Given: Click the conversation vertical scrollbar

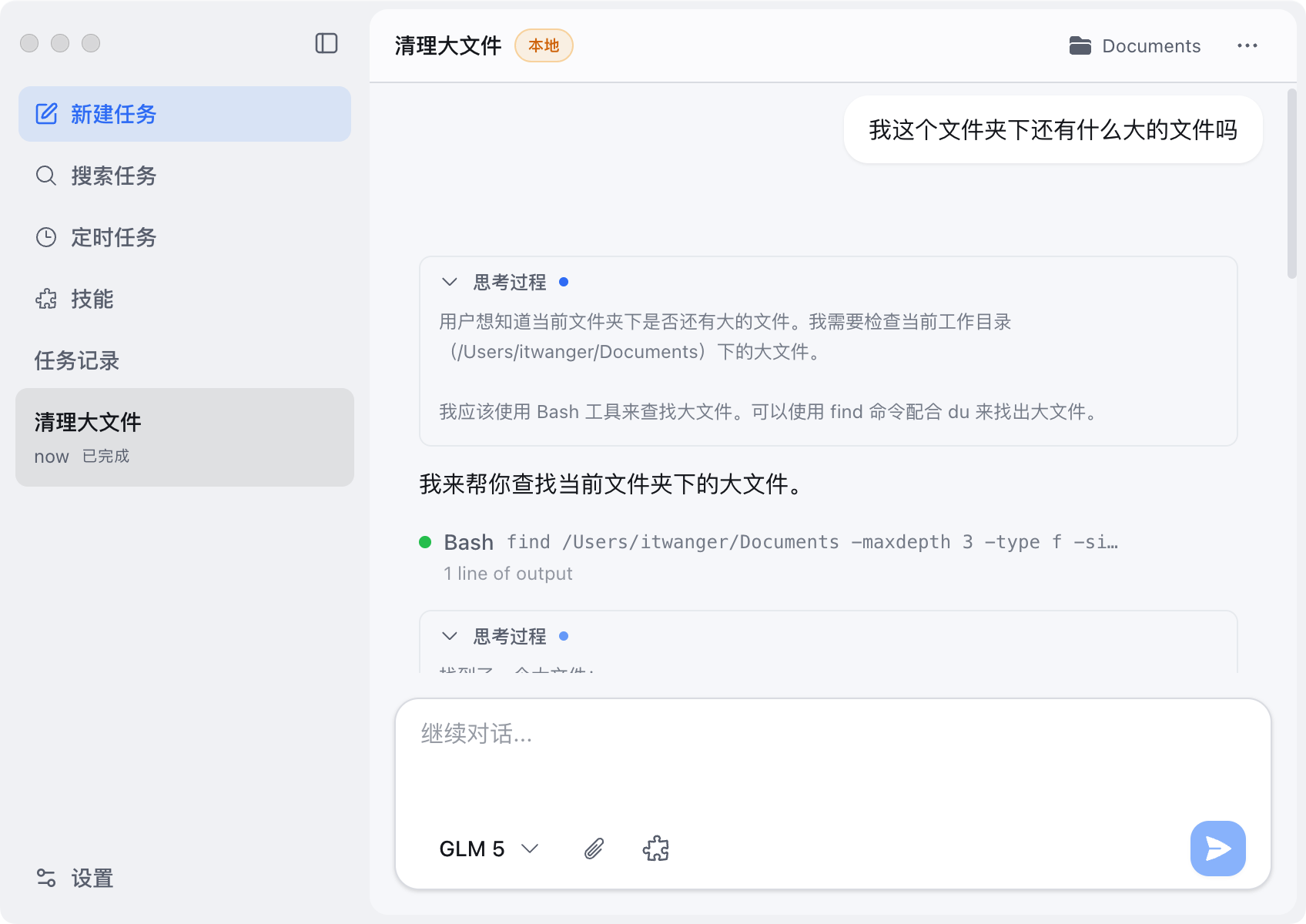Looking at the screenshot, I should [1291, 185].
